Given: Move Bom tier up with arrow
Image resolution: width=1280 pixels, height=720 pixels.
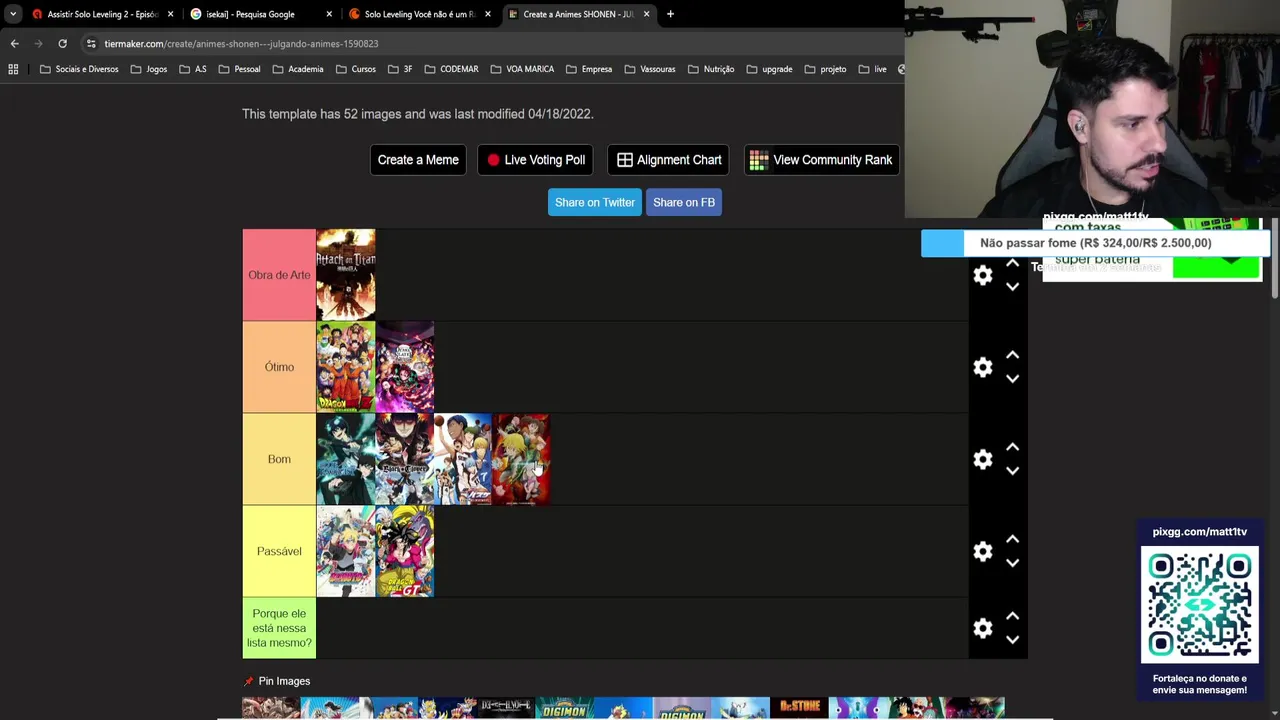Looking at the screenshot, I should click(x=1012, y=447).
